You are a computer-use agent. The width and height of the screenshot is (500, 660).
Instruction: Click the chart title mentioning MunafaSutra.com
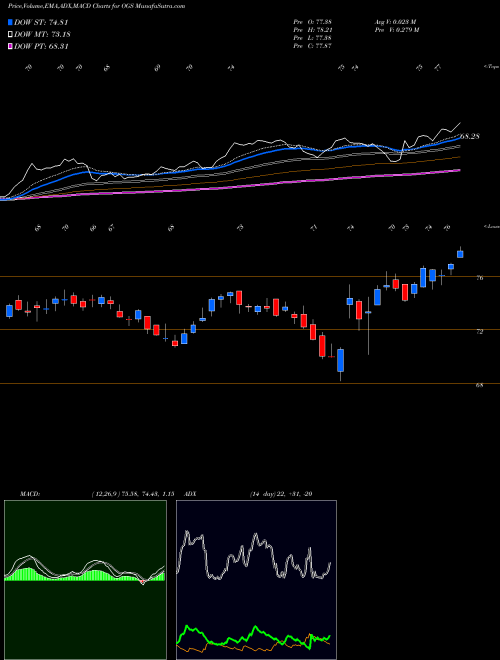click(x=96, y=6)
